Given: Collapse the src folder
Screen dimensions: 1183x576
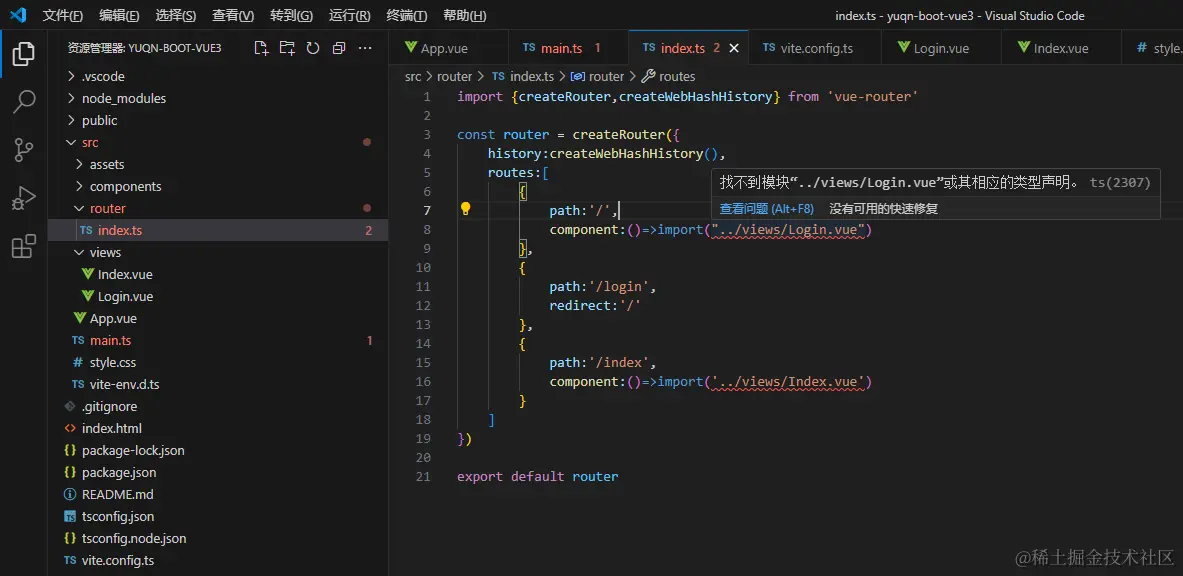Looking at the screenshot, I should [x=218, y=142].
